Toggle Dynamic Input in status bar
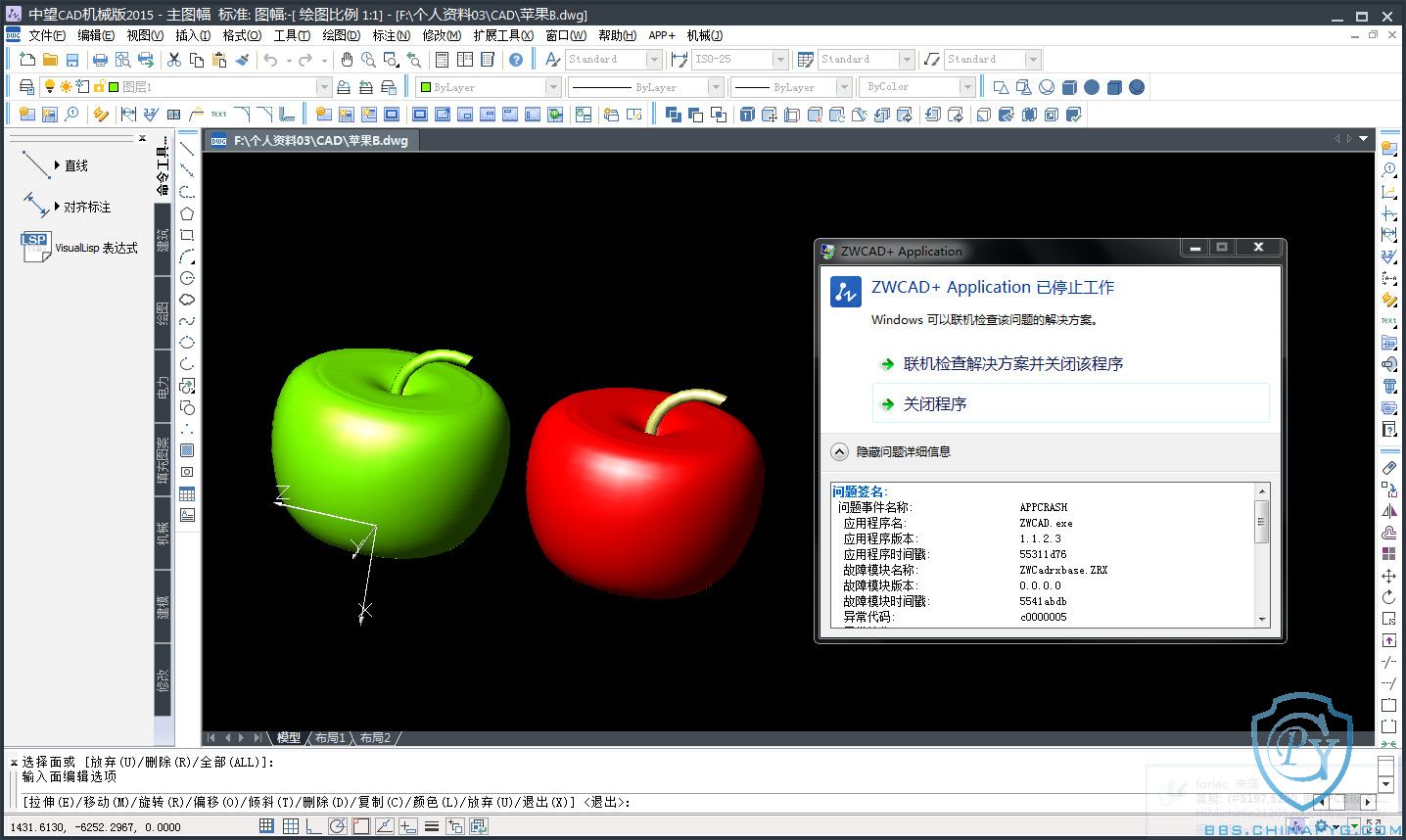The width and height of the screenshot is (1406, 840). tap(407, 826)
